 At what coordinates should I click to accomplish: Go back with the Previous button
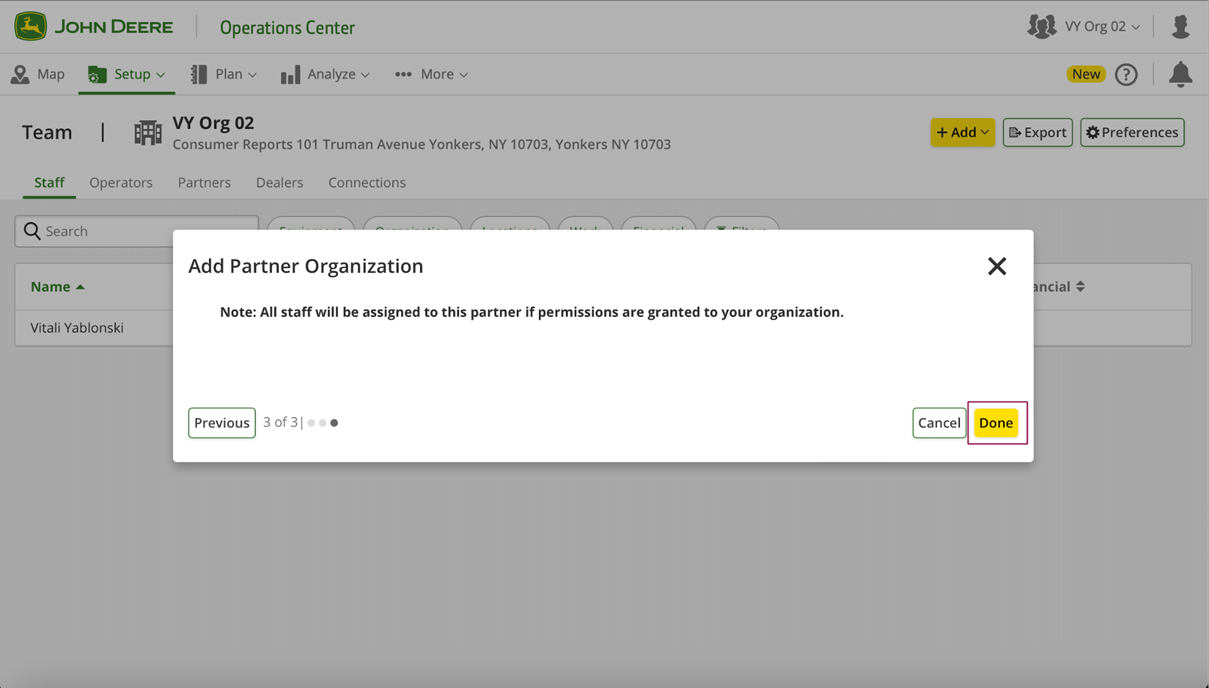click(x=222, y=423)
